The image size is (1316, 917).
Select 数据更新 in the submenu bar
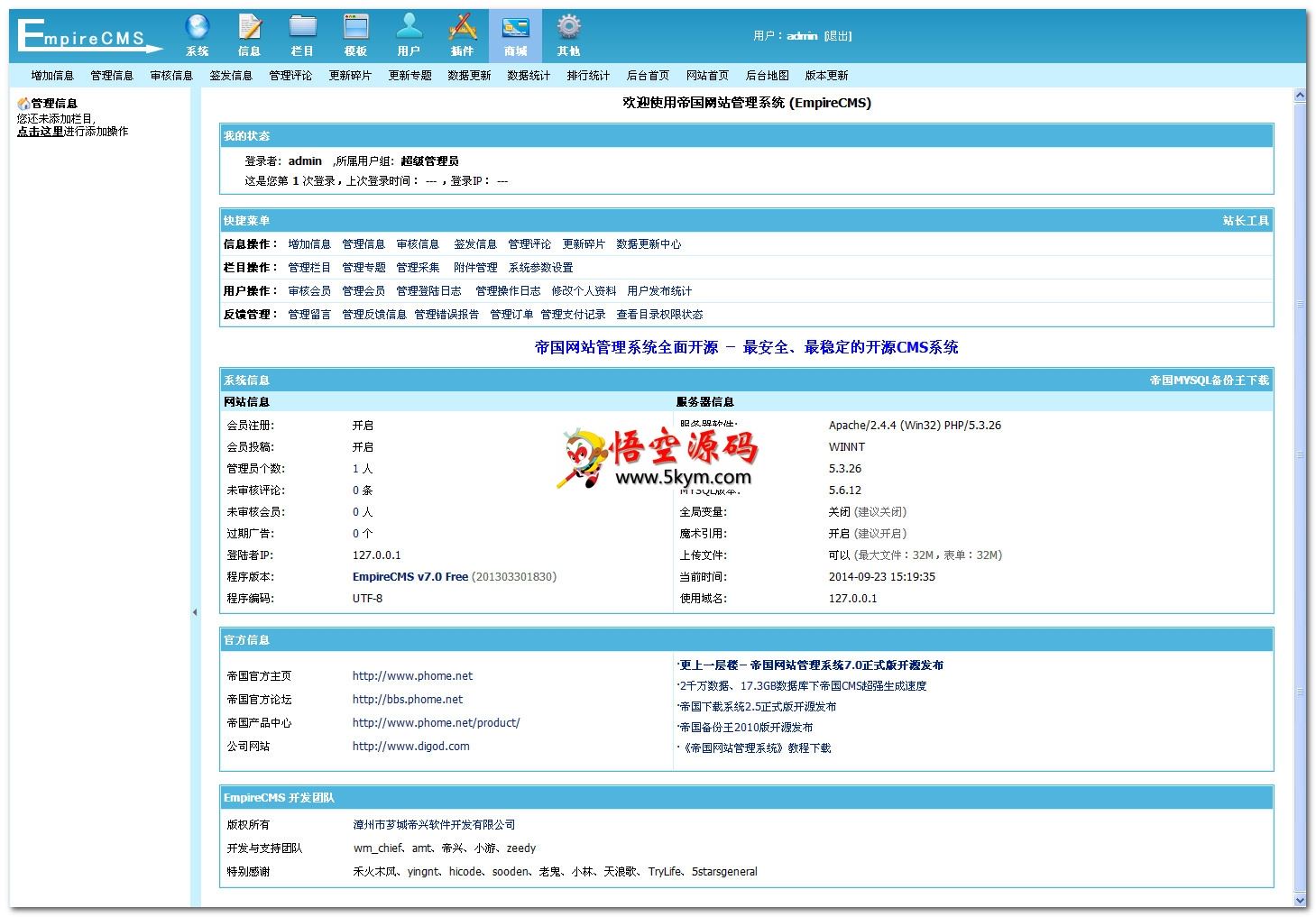[x=469, y=76]
